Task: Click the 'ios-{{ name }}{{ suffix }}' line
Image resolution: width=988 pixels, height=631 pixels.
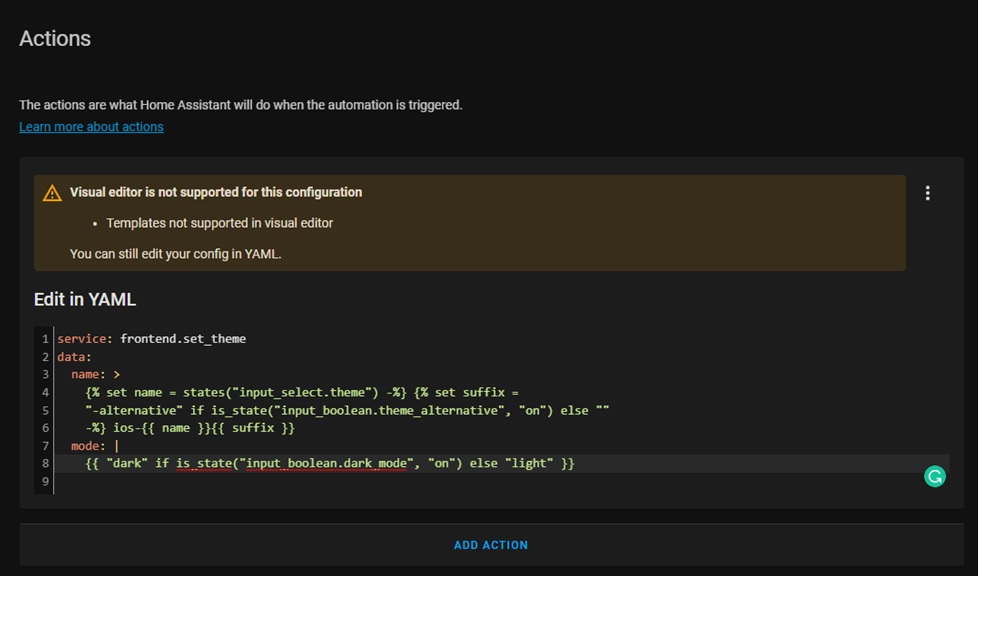Action: point(200,429)
